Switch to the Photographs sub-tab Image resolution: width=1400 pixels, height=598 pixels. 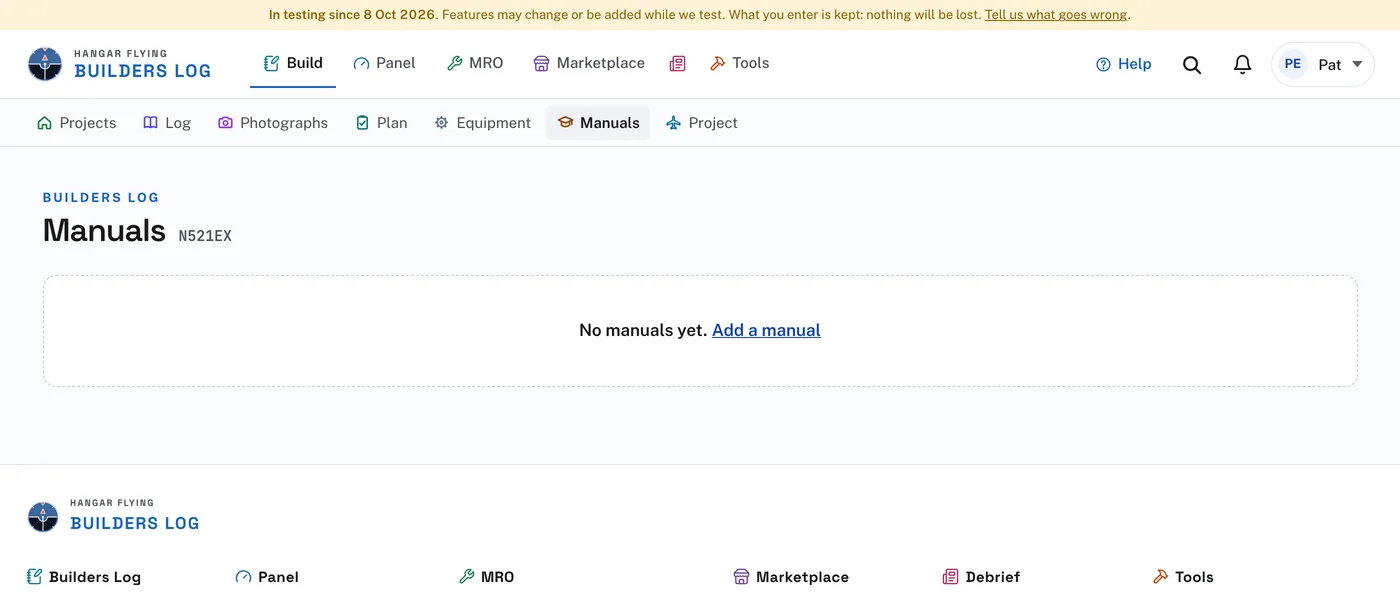pyautogui.click(x=273, y=123)
